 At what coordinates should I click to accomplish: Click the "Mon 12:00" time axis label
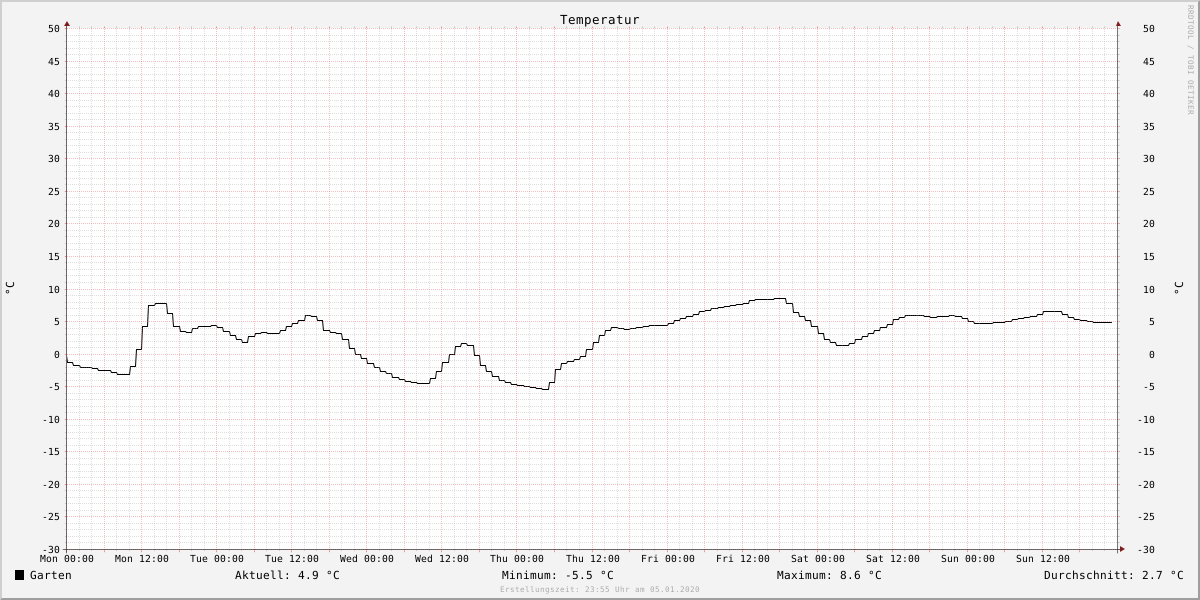click(x=142, y=559)
